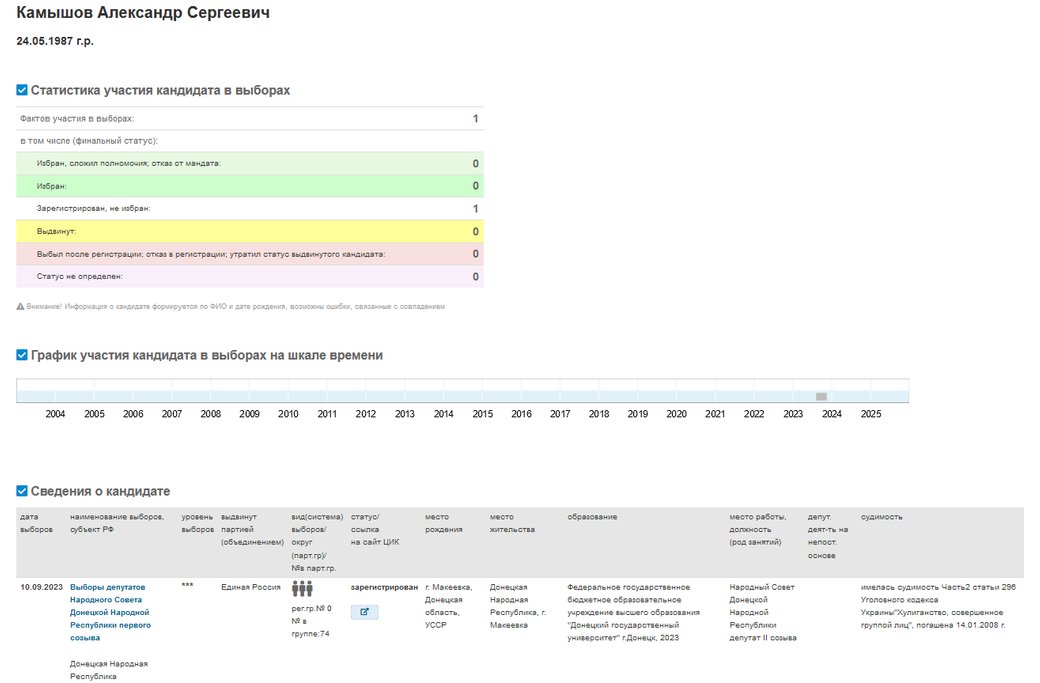Click the pink 'Выбыл после регистрации' row
This screenshot has height=683, width=1040.
tap(250, 254)
